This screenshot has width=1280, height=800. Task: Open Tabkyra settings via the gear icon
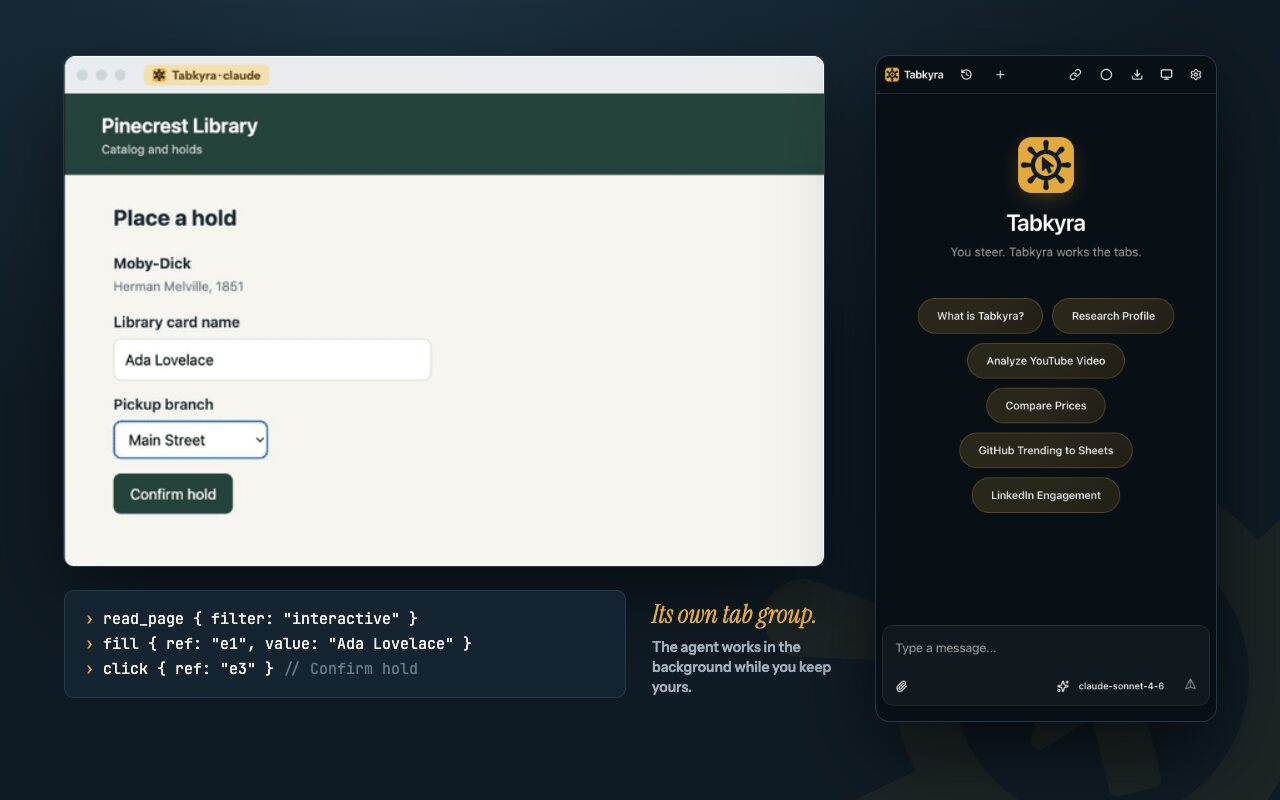(x=1196, y=75)
